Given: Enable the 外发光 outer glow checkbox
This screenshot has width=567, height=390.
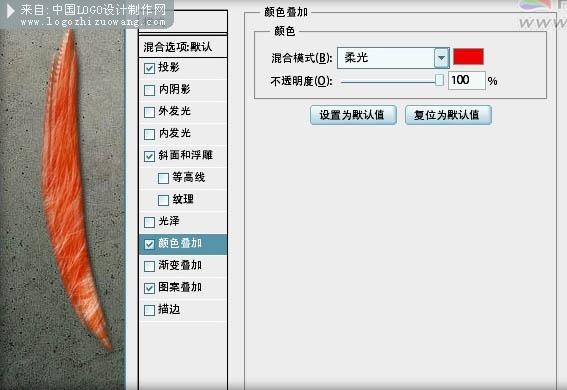Looking at the screenshot, I should (x=149, y=112).
